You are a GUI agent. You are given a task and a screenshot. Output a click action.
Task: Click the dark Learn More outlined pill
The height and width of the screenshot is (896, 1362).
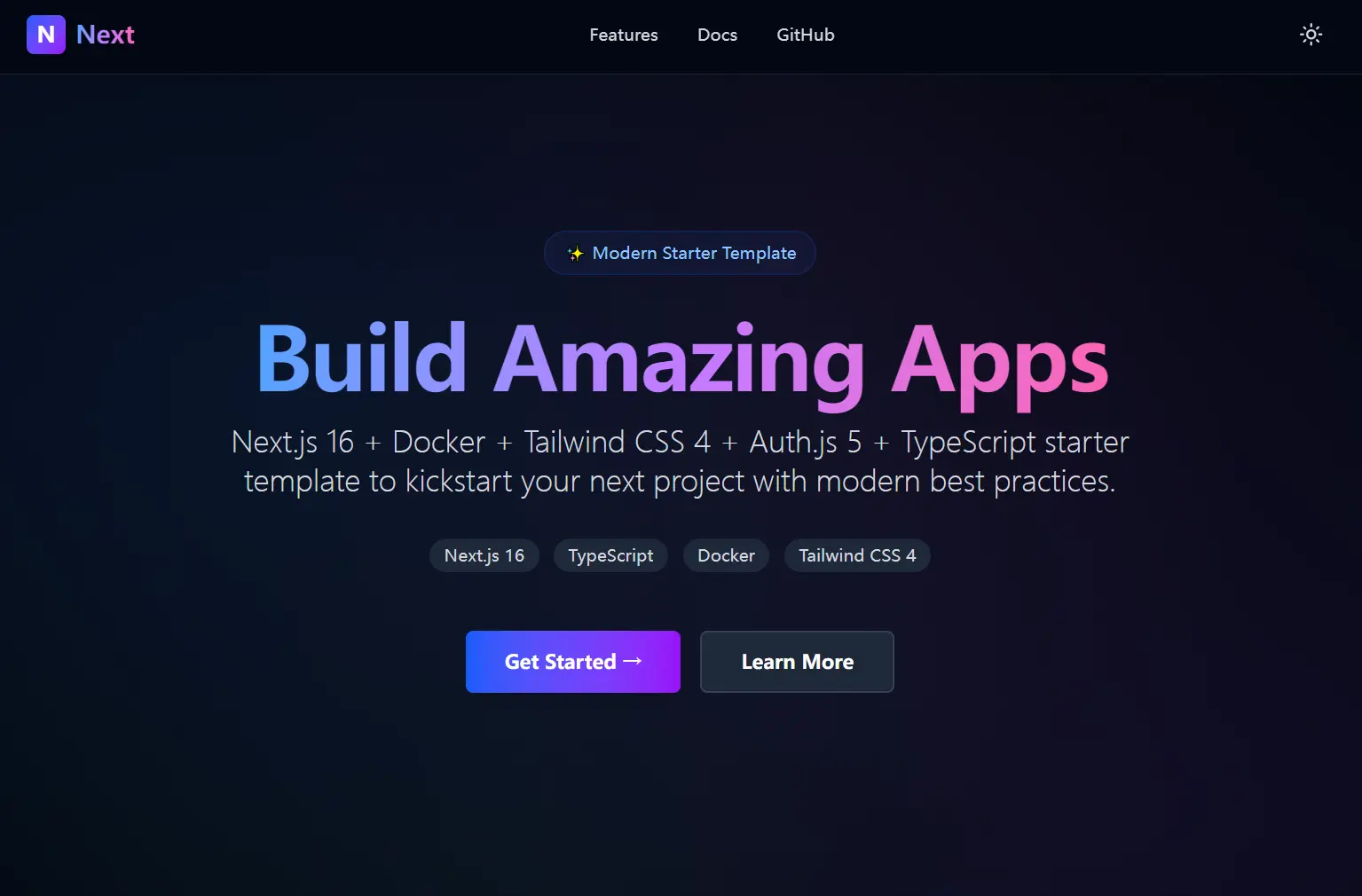[x=796, y=661]
